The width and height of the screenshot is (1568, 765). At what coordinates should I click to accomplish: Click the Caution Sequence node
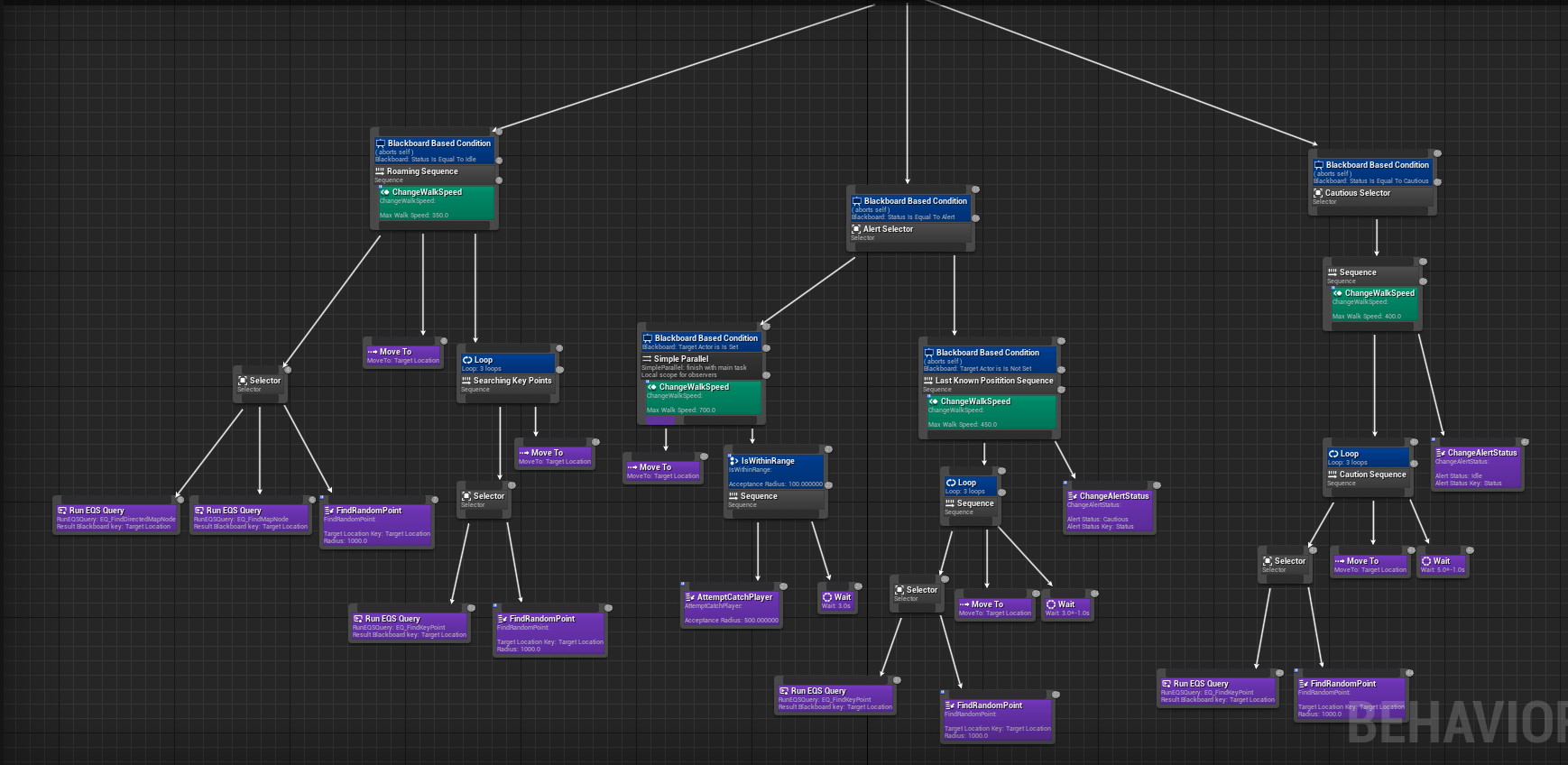[x=1368, y=477]
